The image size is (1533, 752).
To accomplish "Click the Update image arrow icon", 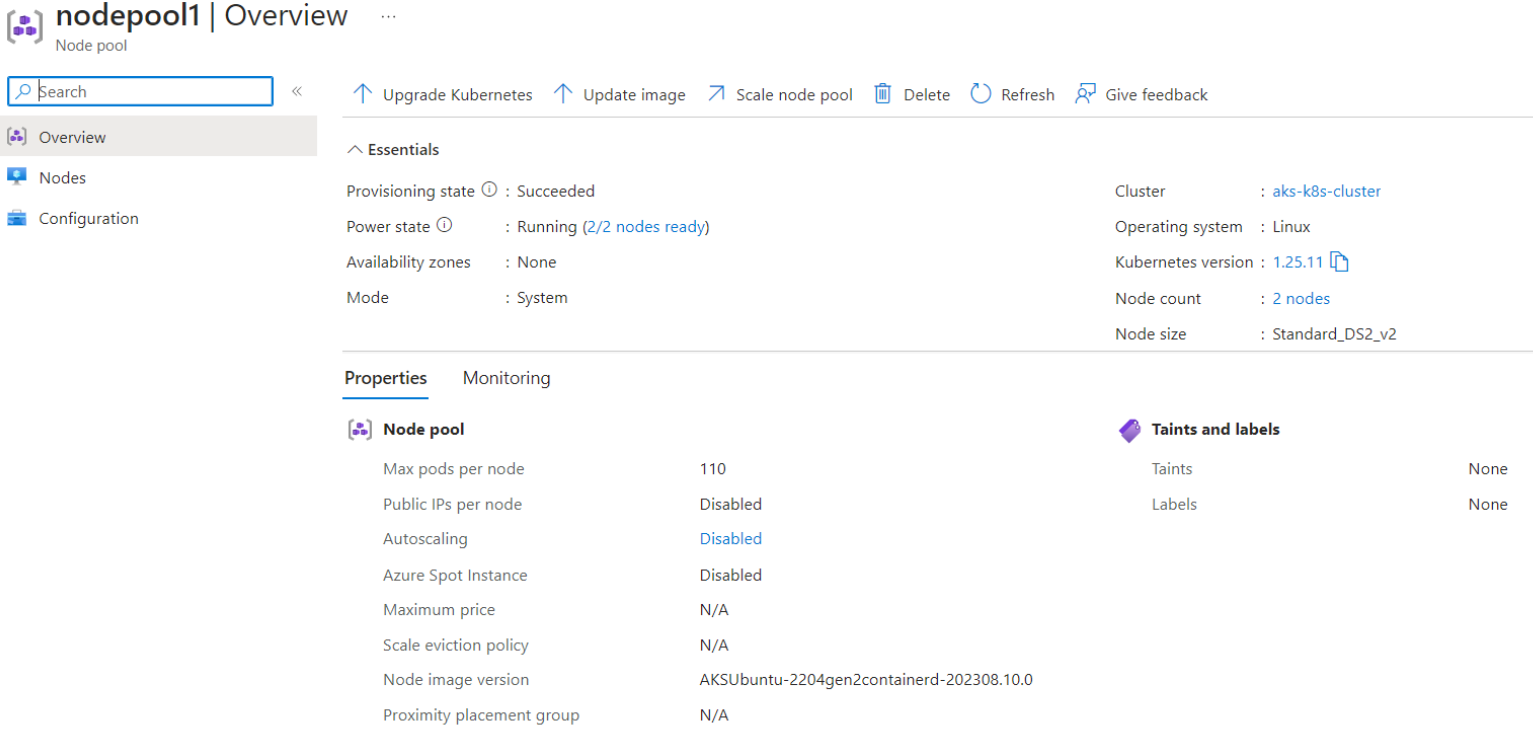I will tap(563, 94).
